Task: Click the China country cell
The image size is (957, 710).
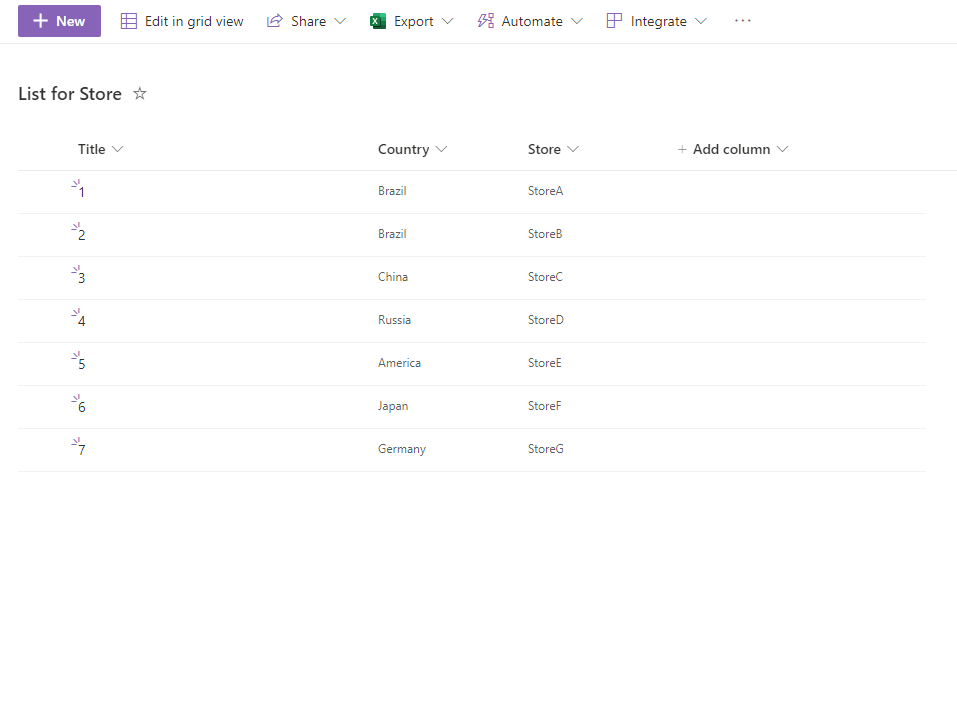Action: click(x=392, y=277)
